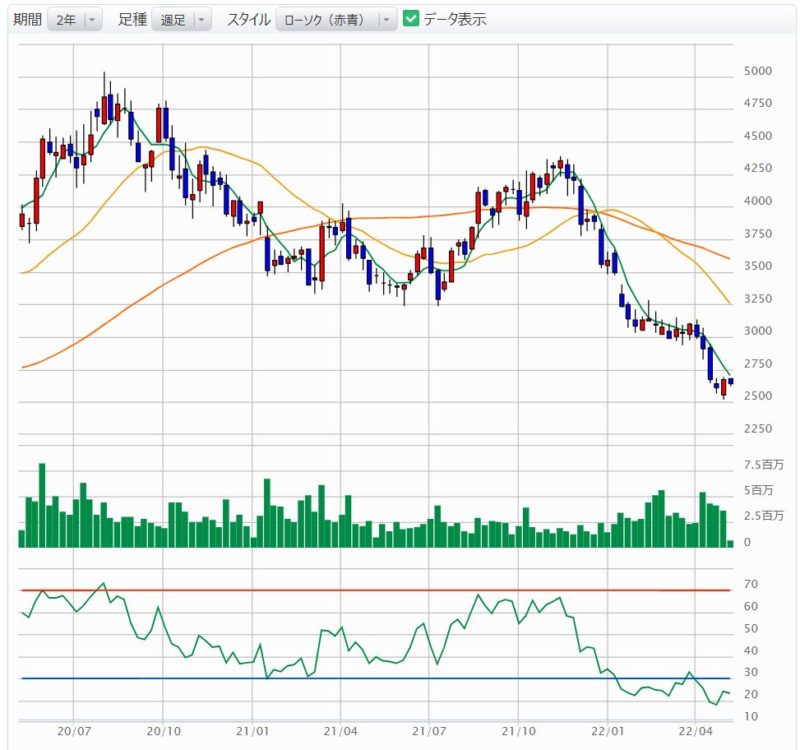
Task: Click the 21/04 date axis label
Action: (x=340, y=731)
